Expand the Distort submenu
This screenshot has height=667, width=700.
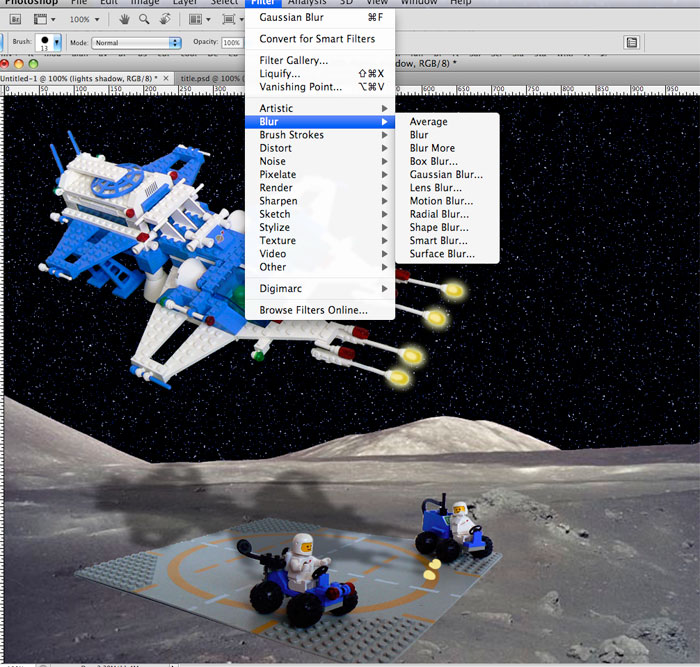(x=320, y=148)
